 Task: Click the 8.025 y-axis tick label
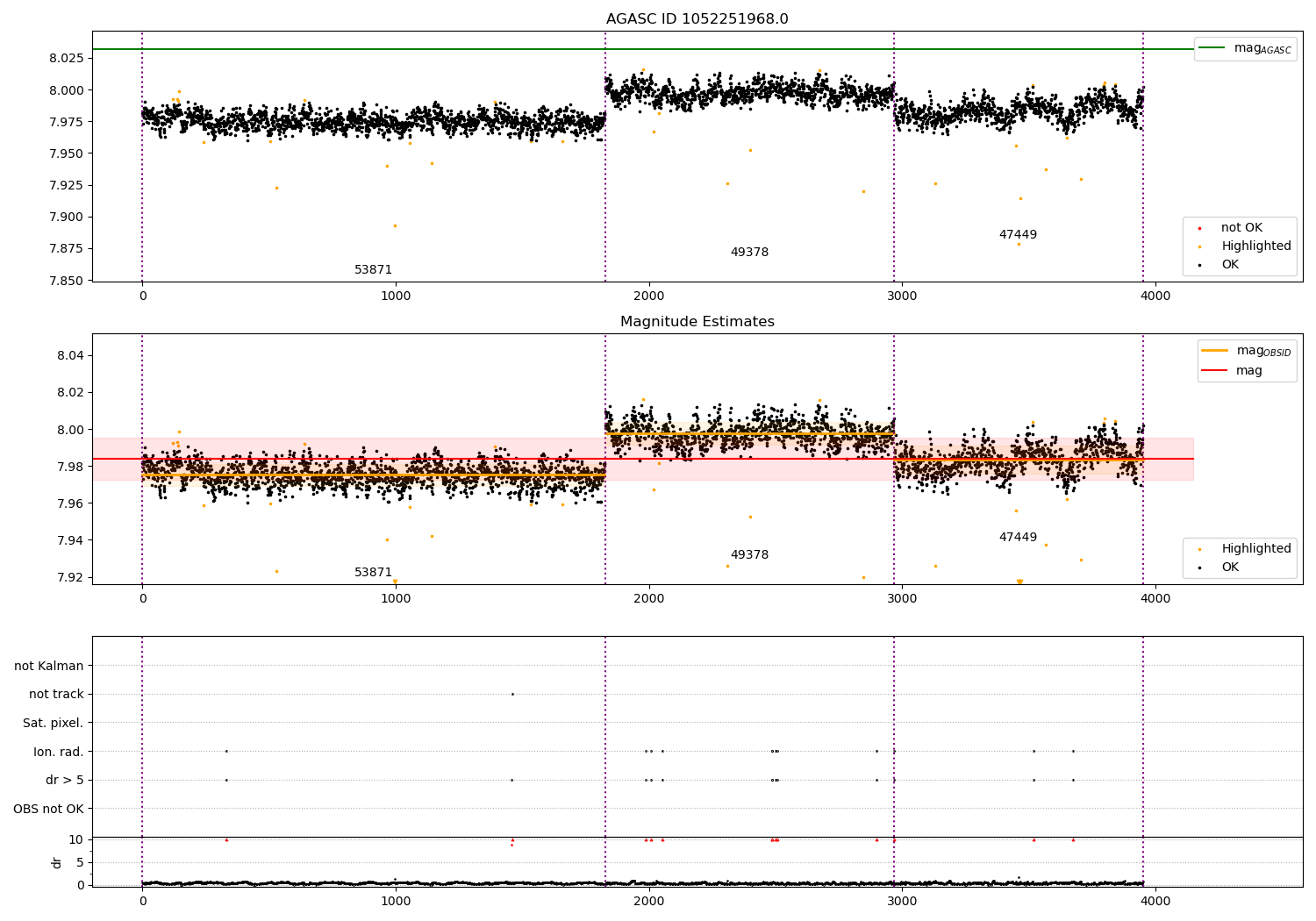67,58
